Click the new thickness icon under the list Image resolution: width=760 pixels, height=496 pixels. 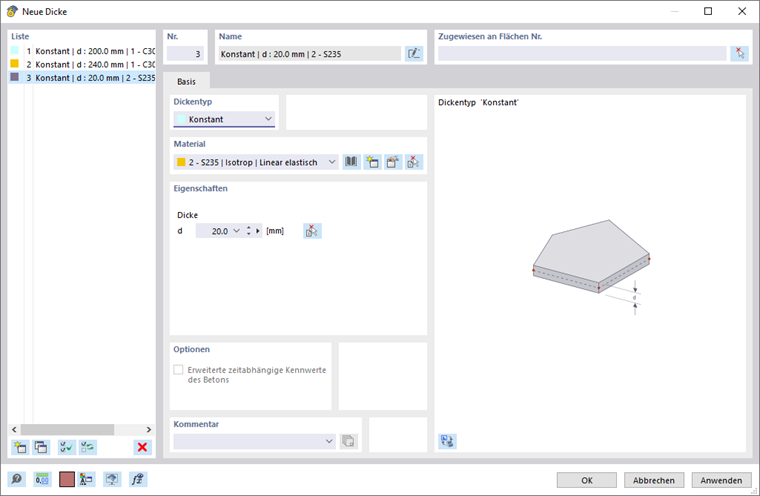20,447
